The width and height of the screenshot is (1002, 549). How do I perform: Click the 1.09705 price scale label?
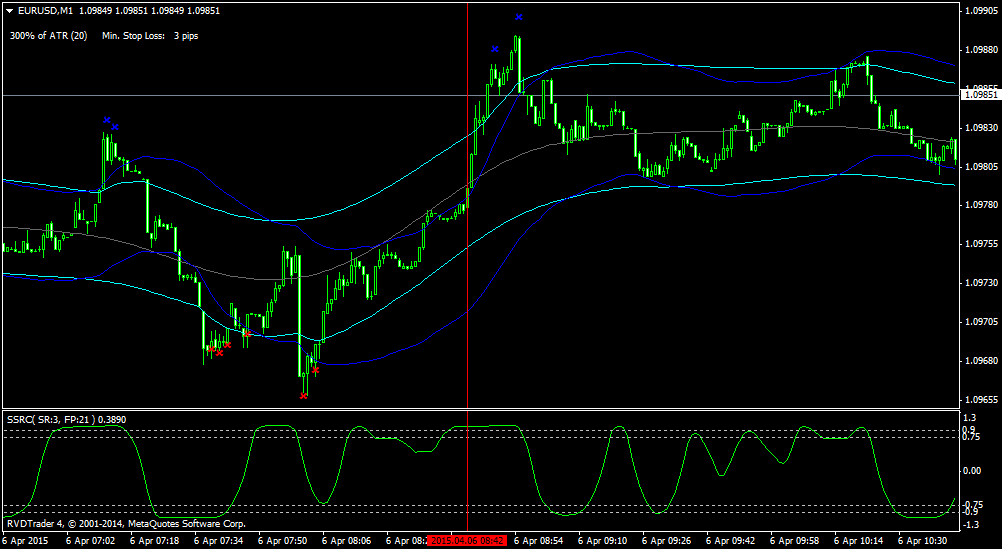(983, 321)
